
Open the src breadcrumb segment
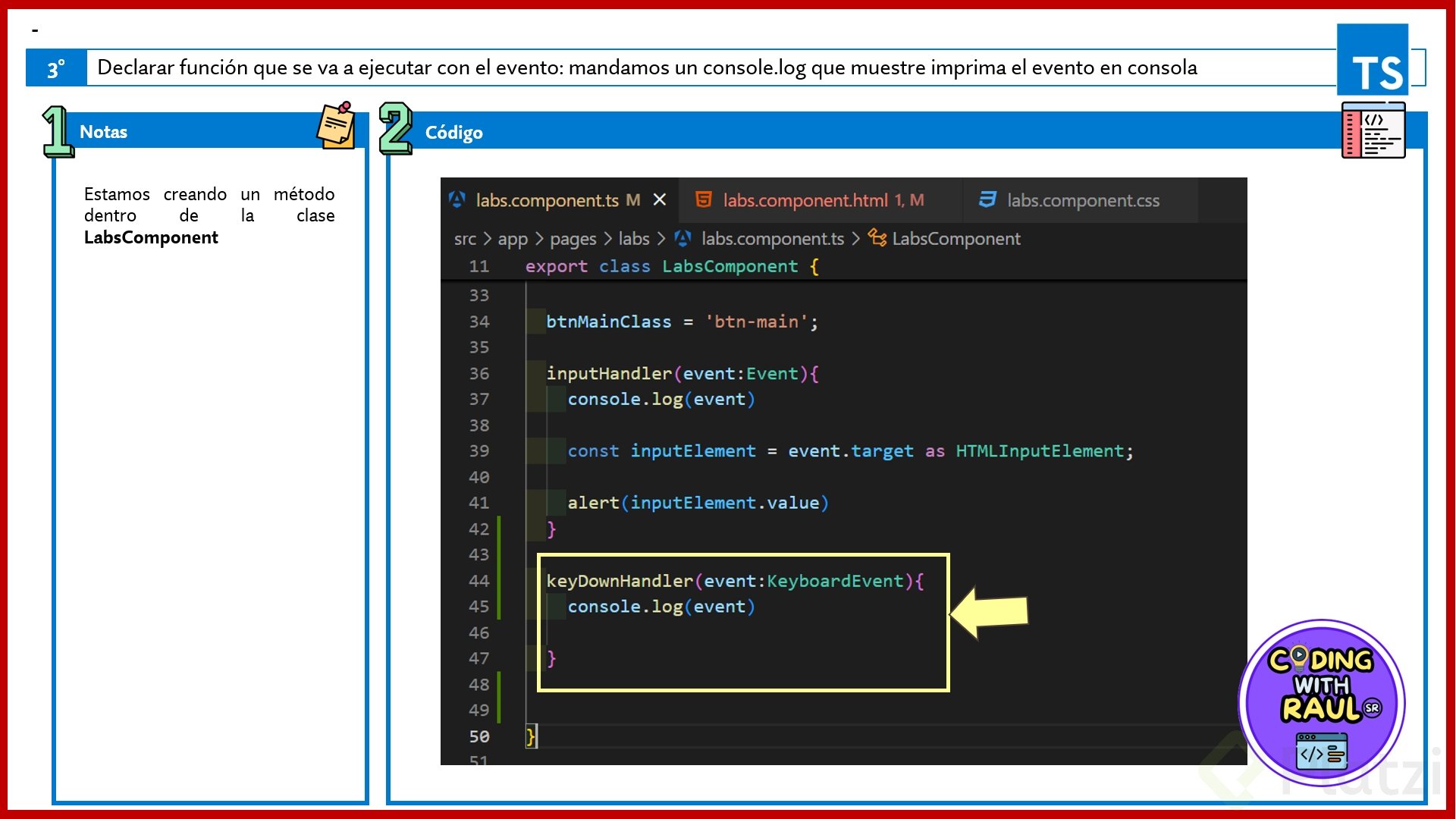click(x=465, y=239)
